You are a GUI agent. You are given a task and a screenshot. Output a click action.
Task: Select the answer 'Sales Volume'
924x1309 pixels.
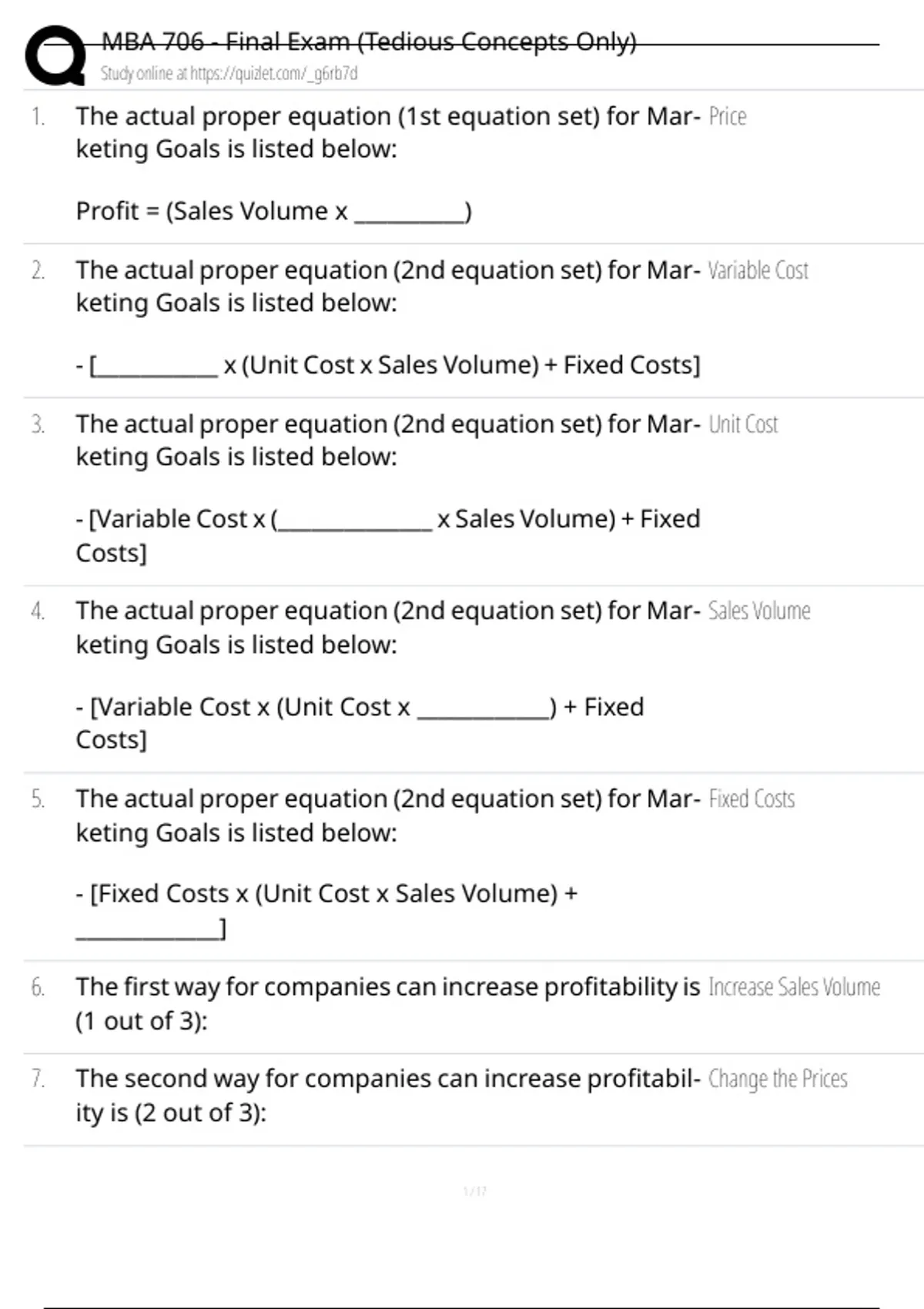click(759, 611)
